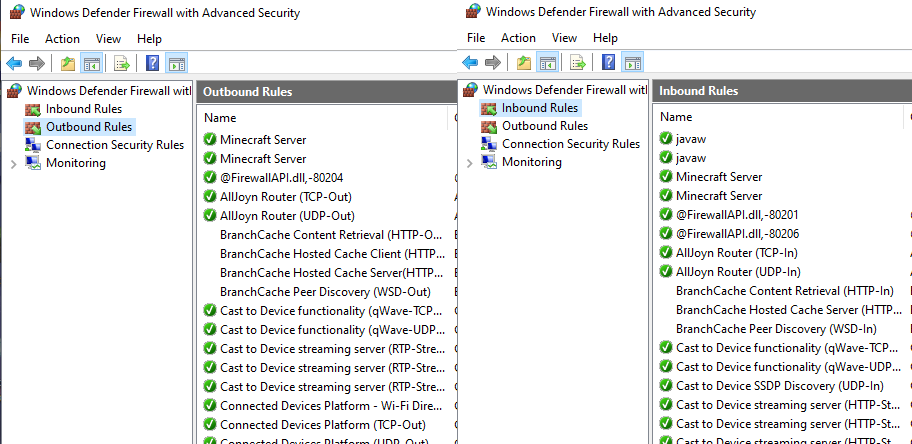This screenshot has width=912, height=444.
Task: Click the Help question-mark icon in Outbound Rules window
Action: point(152,63)
